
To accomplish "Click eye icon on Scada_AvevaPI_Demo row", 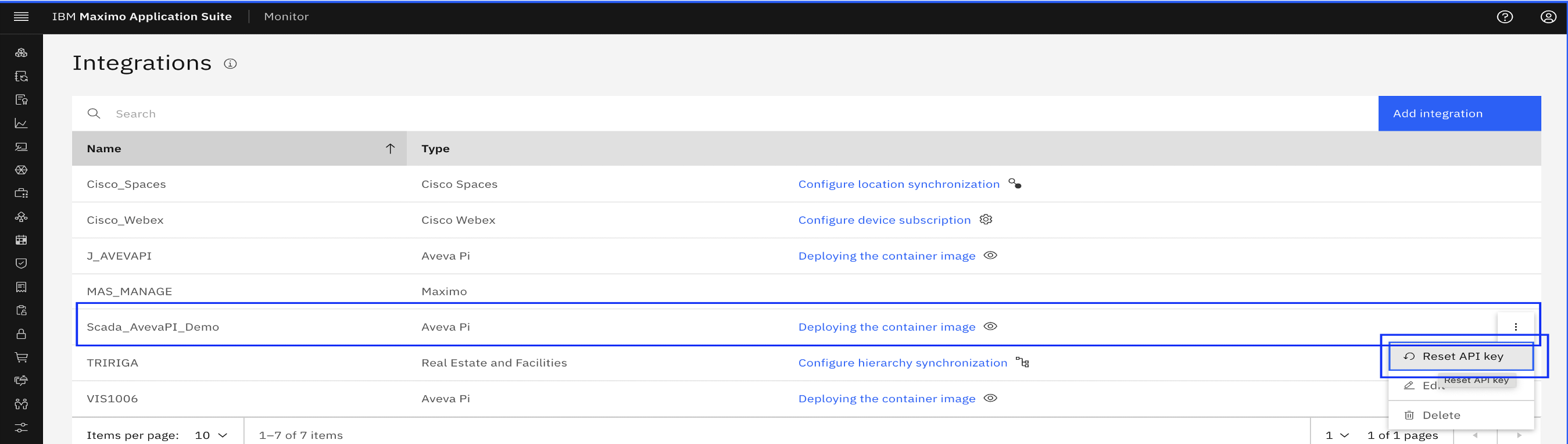I will click(990, 327).
